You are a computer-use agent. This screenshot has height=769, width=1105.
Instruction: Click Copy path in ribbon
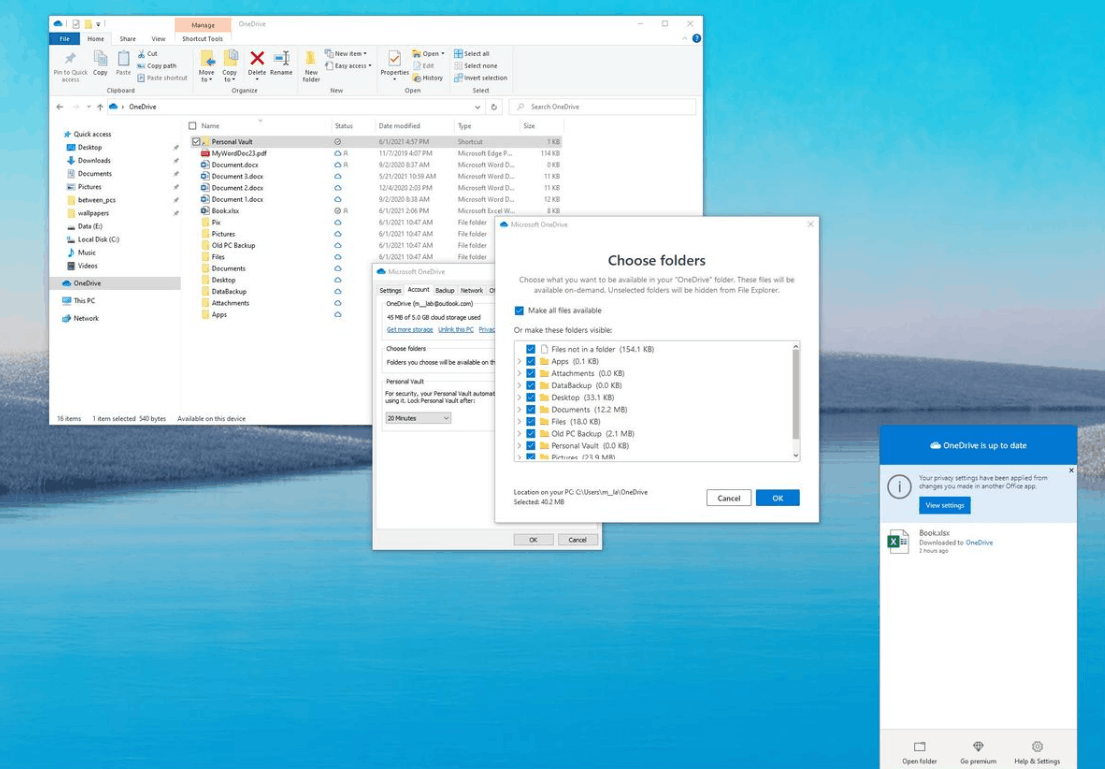pyautogui.click(x=157, y=66)
